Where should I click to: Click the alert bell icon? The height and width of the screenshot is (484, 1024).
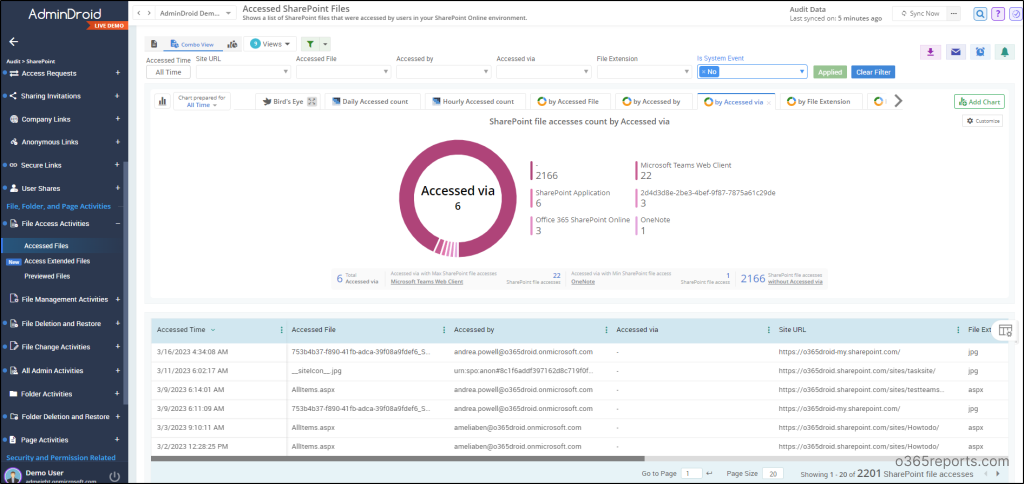click(x=1005, y=53)
